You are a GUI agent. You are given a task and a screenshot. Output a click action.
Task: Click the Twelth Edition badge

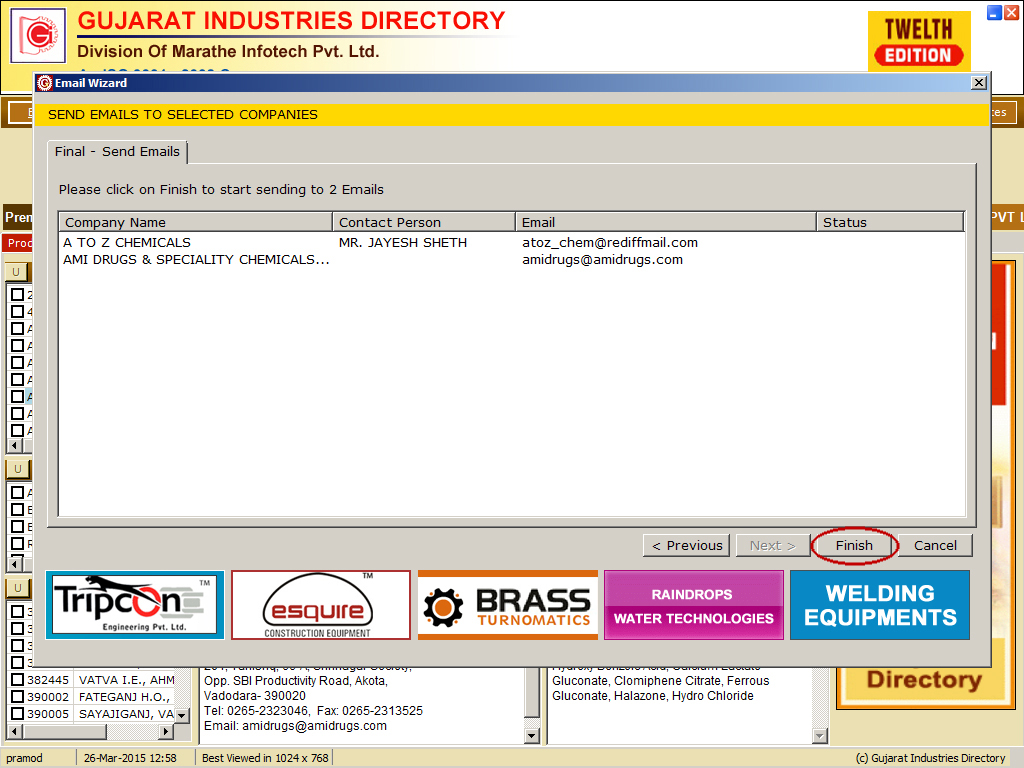[x=919, y=40]
